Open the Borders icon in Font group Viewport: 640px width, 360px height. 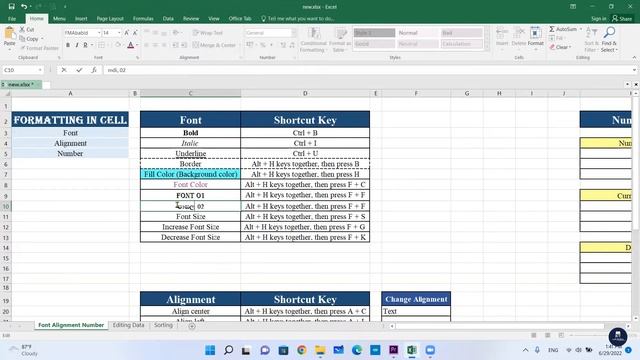[101, 45]
